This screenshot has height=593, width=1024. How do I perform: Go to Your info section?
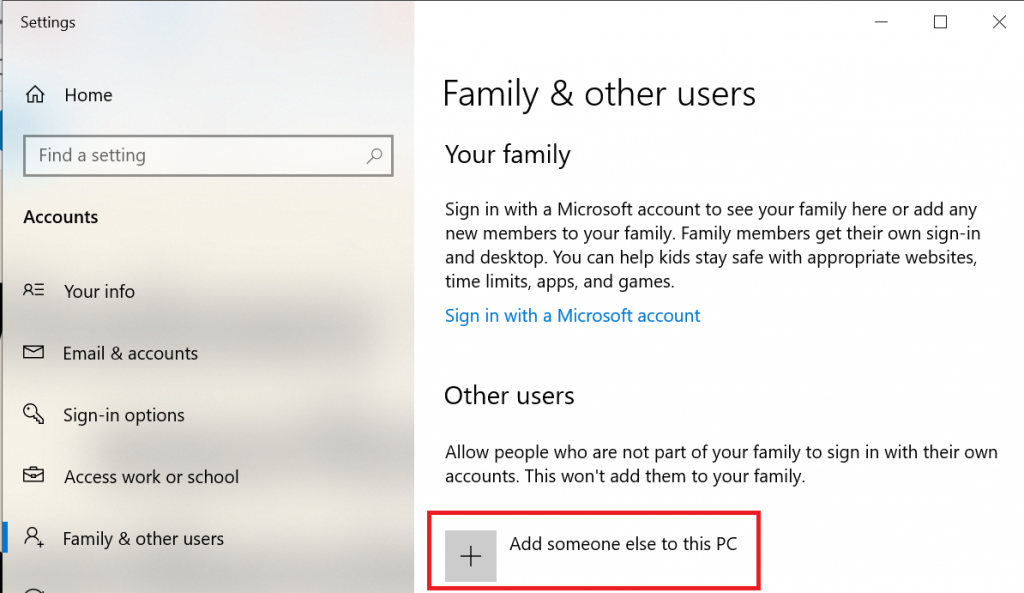pos(99,291)
